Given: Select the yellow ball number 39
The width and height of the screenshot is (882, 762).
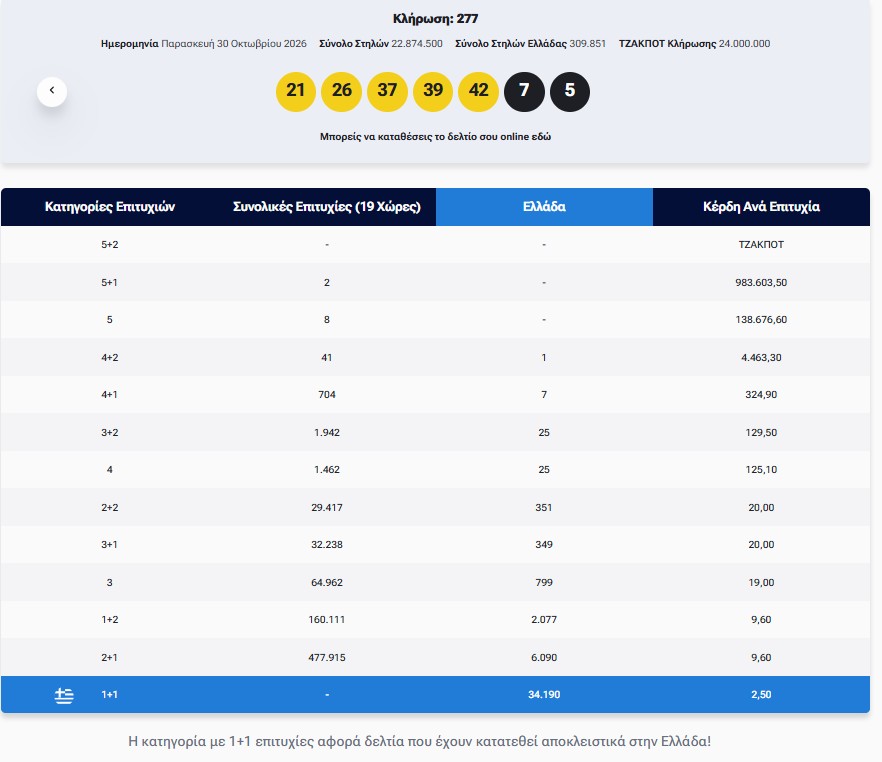Looking at the screenshot, I should point(433,91).
